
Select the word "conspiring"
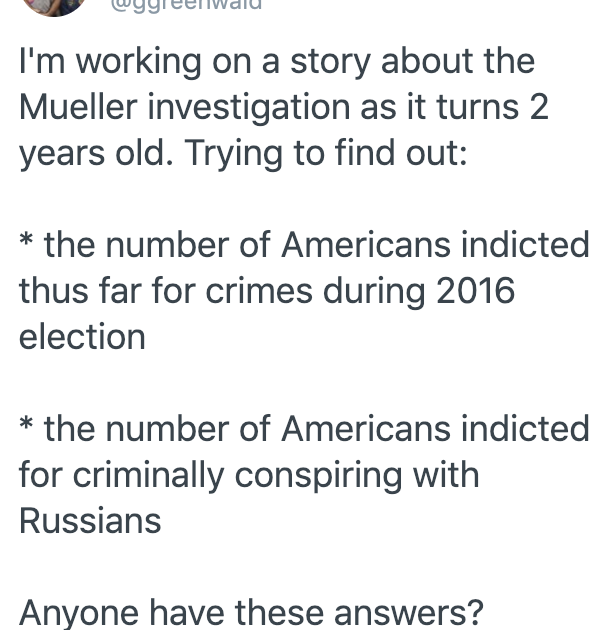click(x=318, y=476)
